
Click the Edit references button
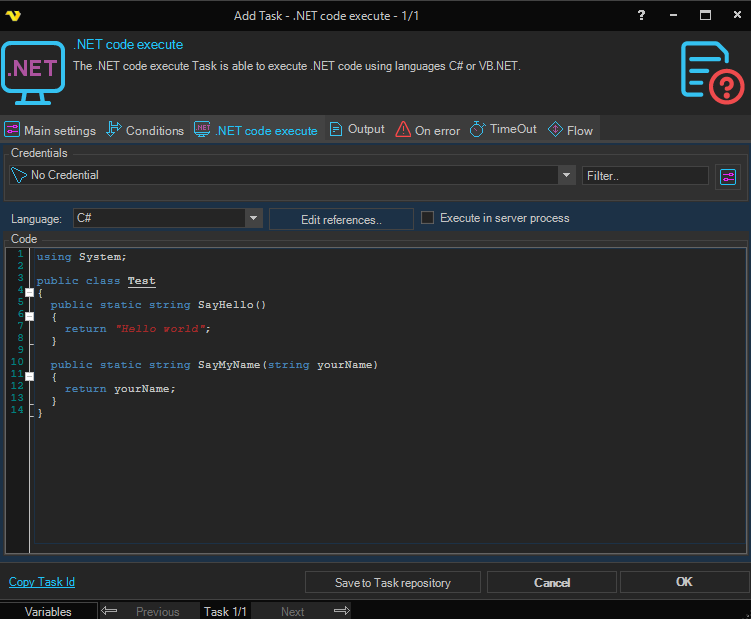tap(341, 219)
